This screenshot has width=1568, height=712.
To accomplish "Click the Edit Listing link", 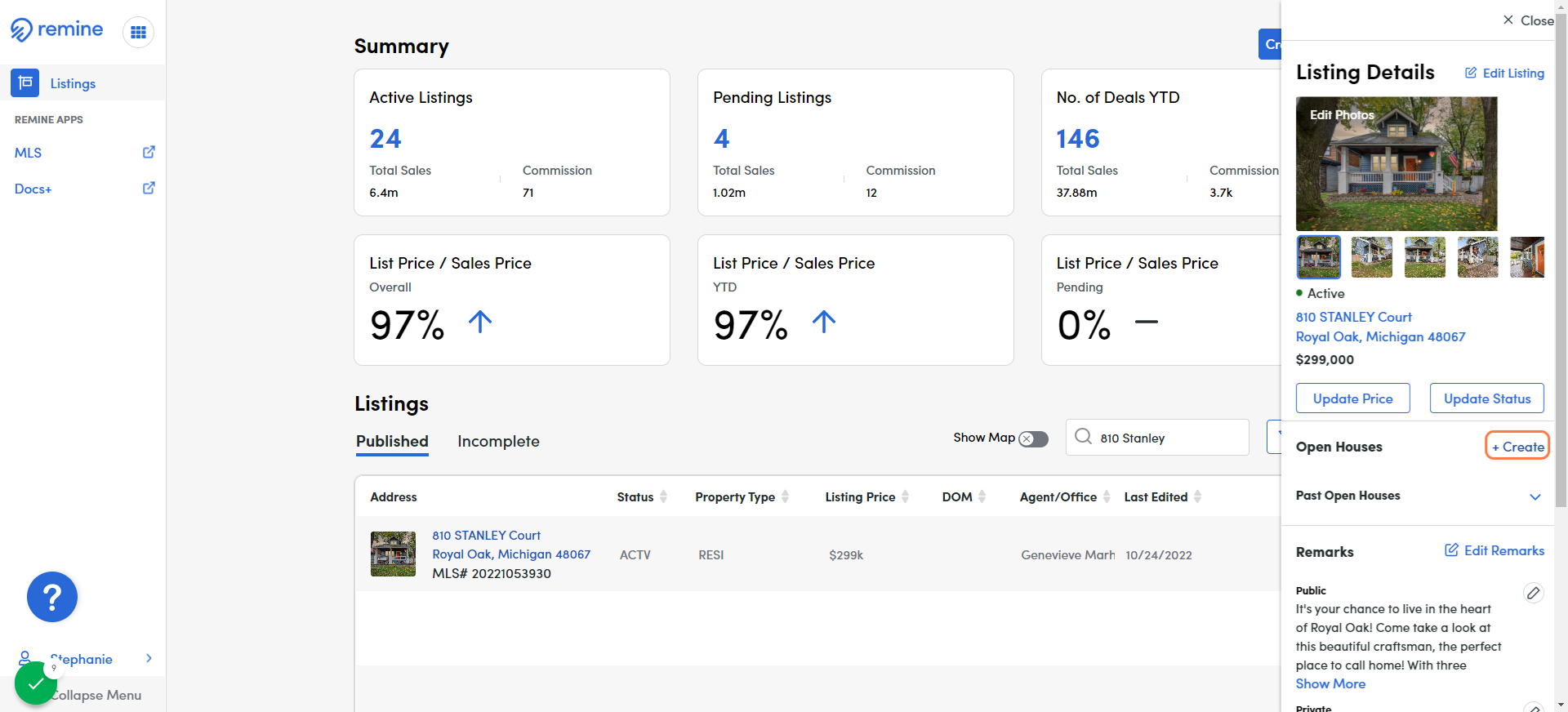I will pyautogui.click(x=1504, y=73).
